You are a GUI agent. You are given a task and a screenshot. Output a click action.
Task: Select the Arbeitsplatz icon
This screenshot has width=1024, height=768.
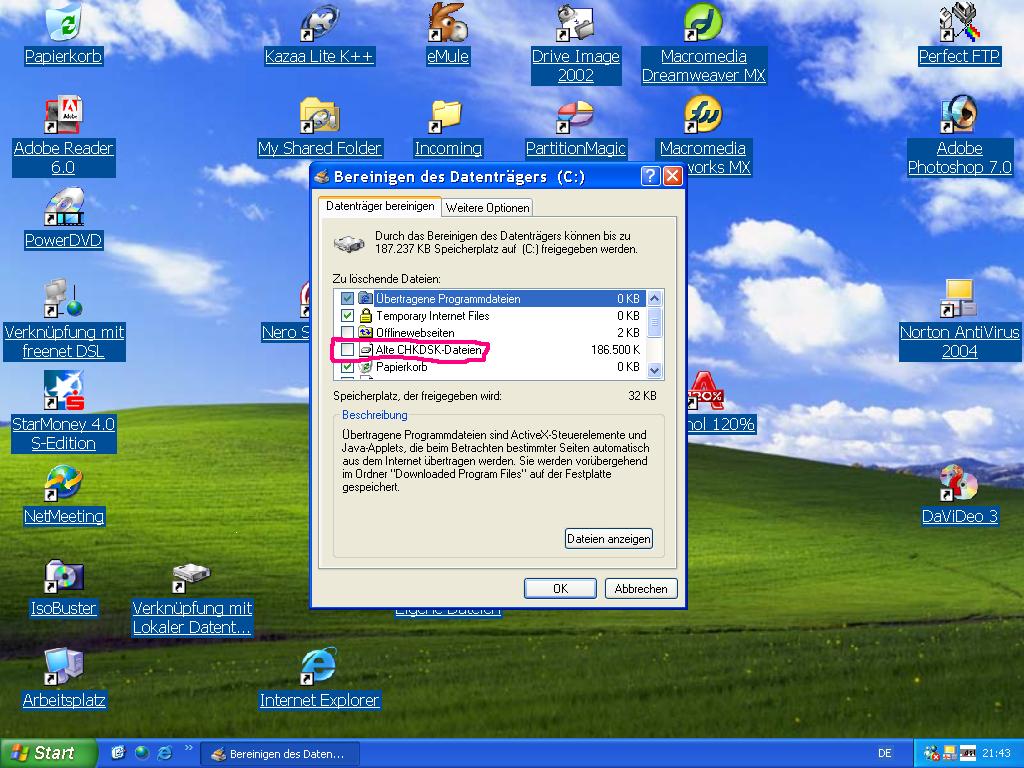[63, 680]
